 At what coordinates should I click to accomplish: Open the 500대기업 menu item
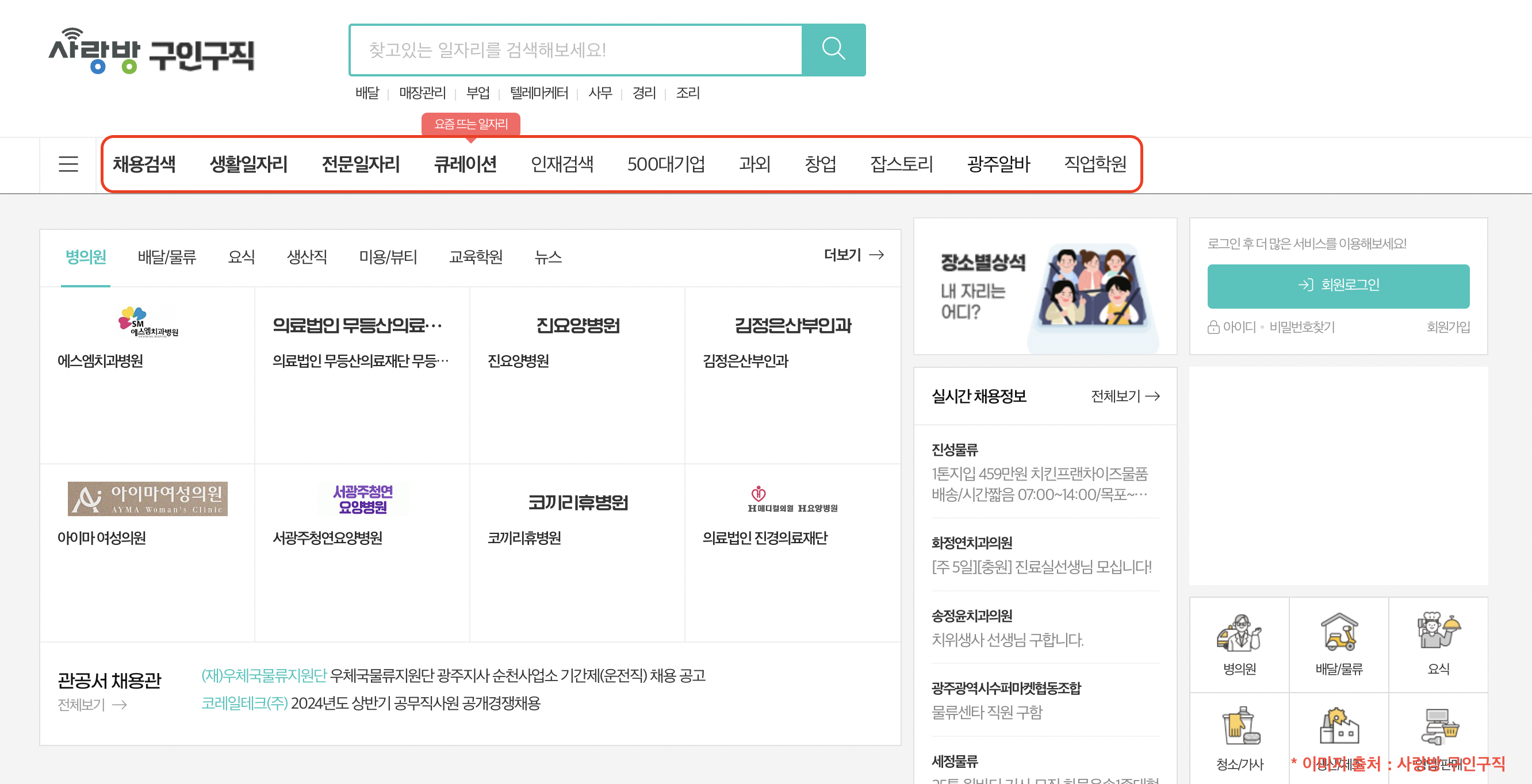[x=666, y=164]
